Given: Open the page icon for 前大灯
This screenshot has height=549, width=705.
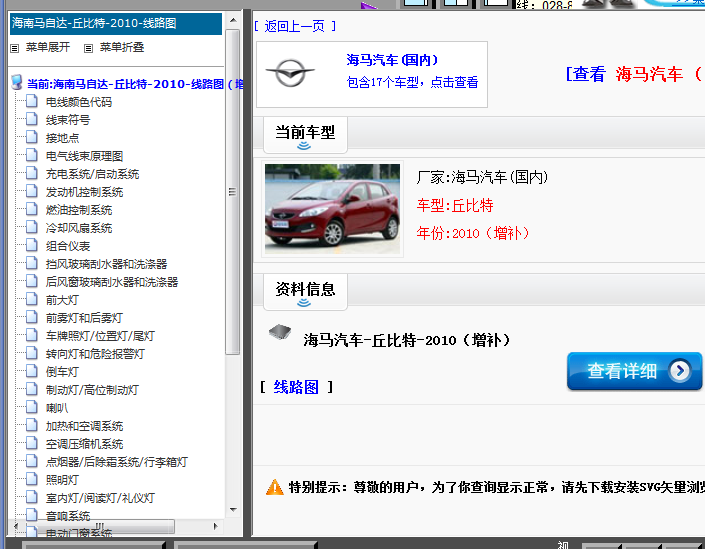Looking at the screenshot, I should 31,299.
